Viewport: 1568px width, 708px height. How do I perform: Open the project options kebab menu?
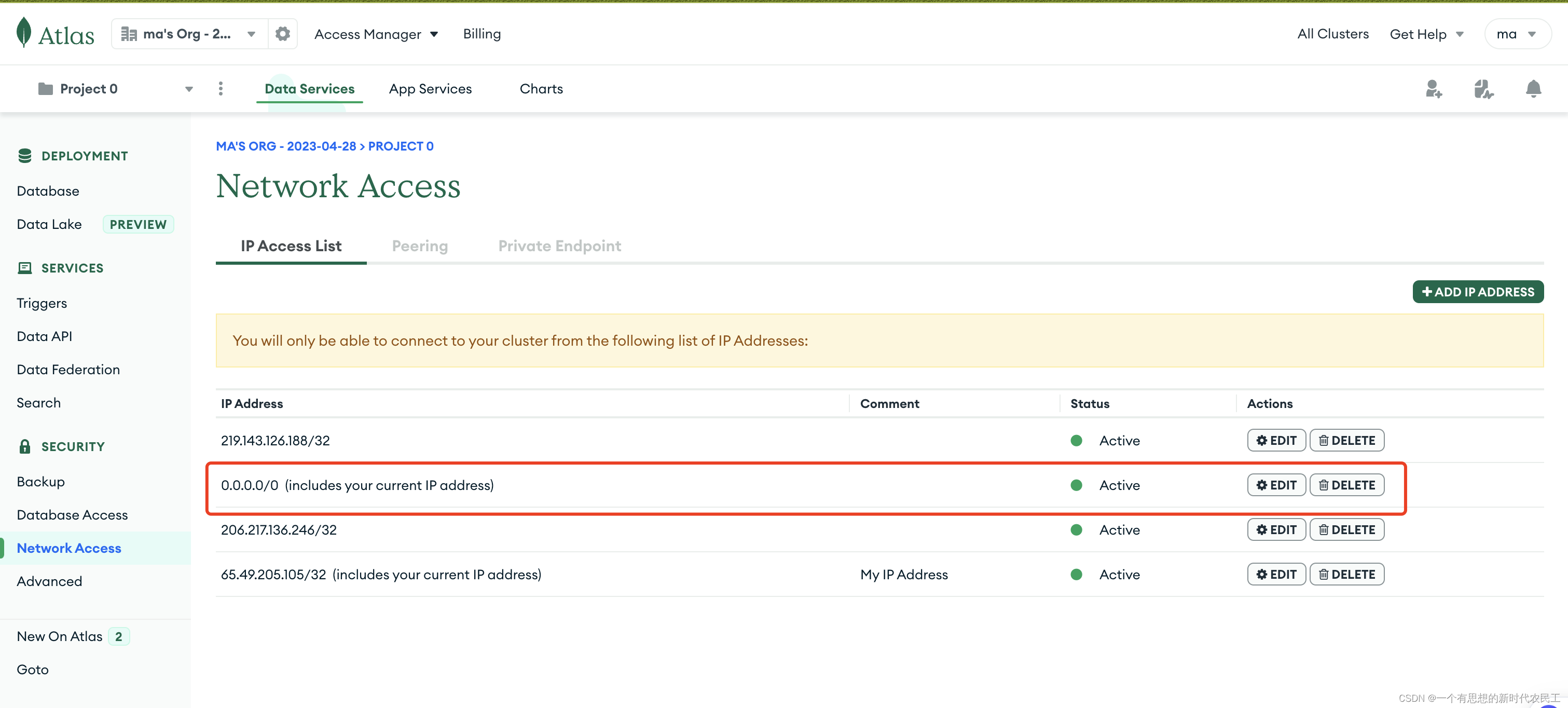221,88
